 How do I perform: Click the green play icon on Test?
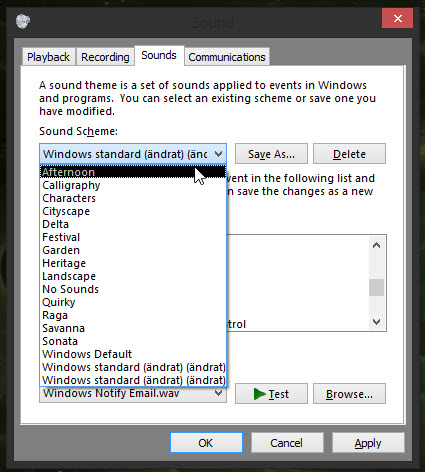(x=259, y=394)
